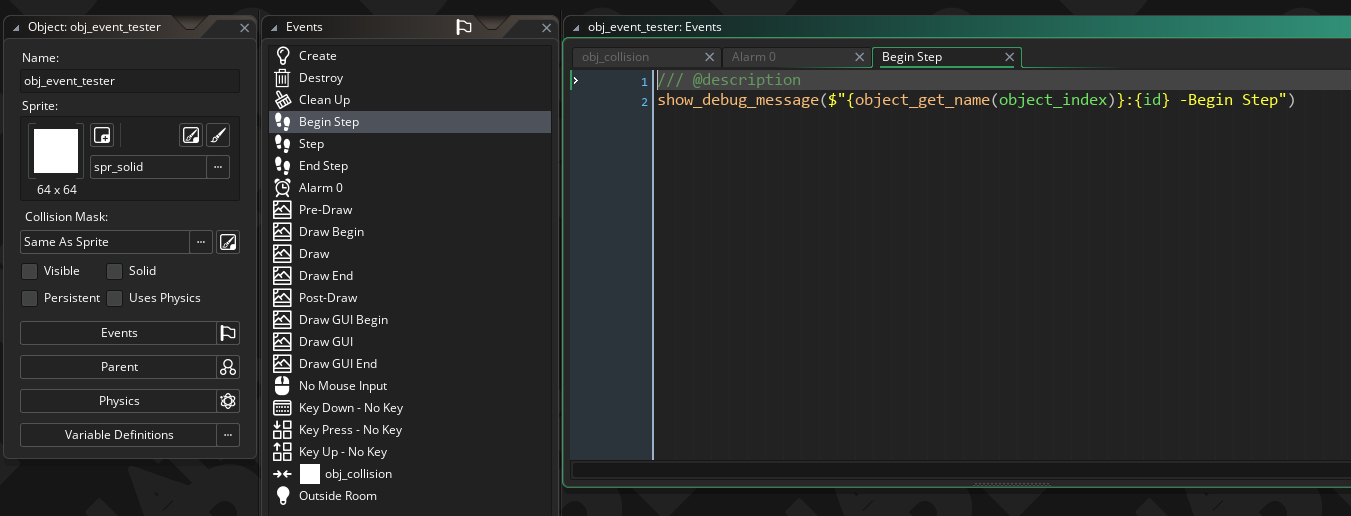This screenshot has height=516, width=1351.
Task: Open the Variable Definitions button
Action: click(x=119, y=435)
